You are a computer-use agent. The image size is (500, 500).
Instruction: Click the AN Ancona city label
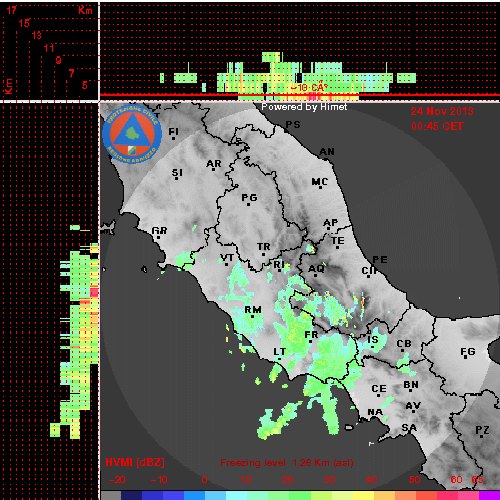click(x=327, y=152)
